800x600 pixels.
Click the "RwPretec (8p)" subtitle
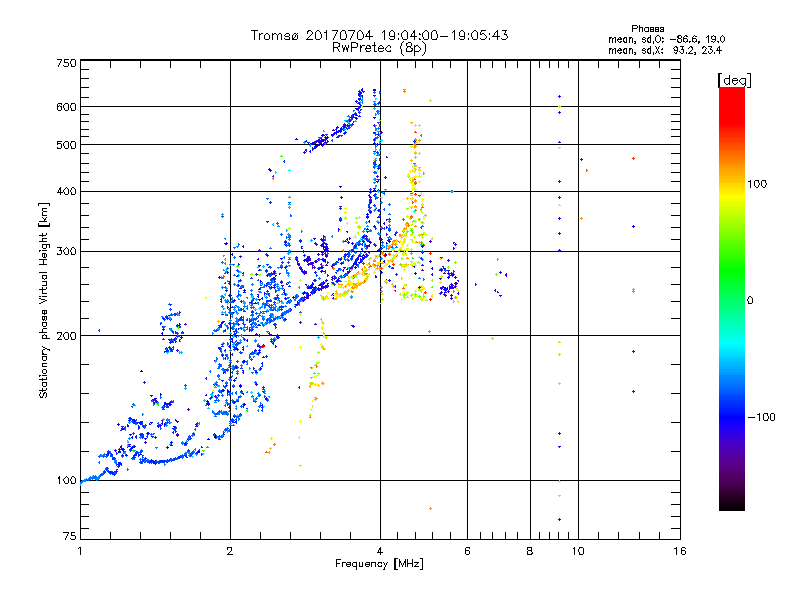[x=379, y=48]
